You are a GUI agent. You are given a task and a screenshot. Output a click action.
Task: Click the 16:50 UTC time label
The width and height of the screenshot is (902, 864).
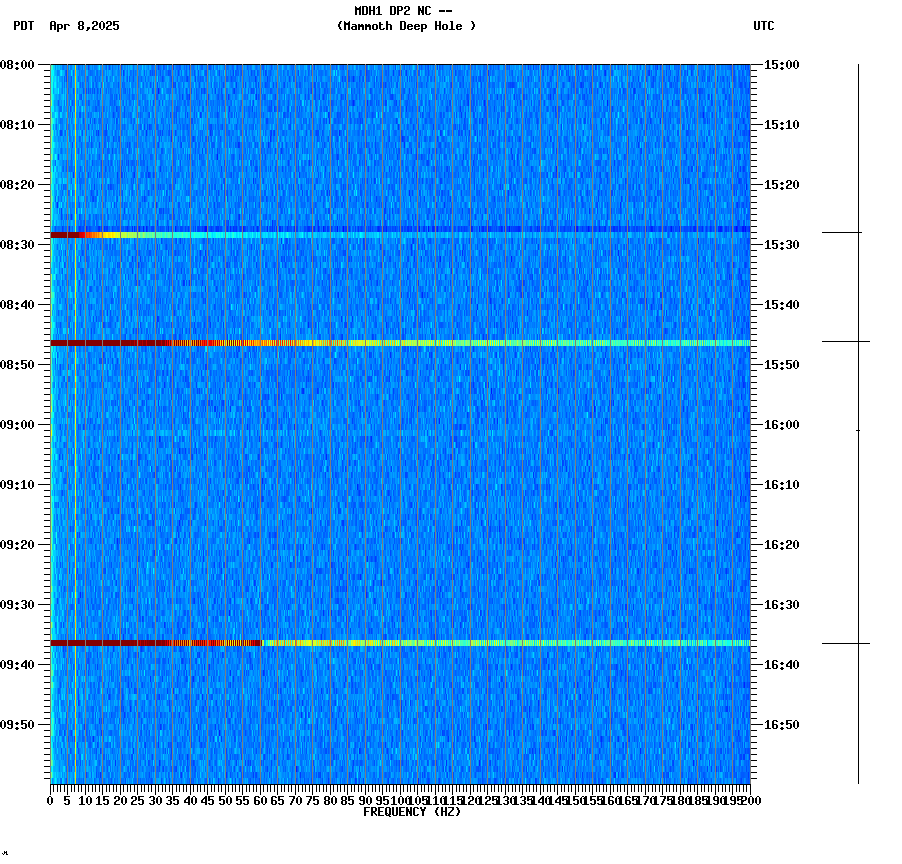coord(780,723)
